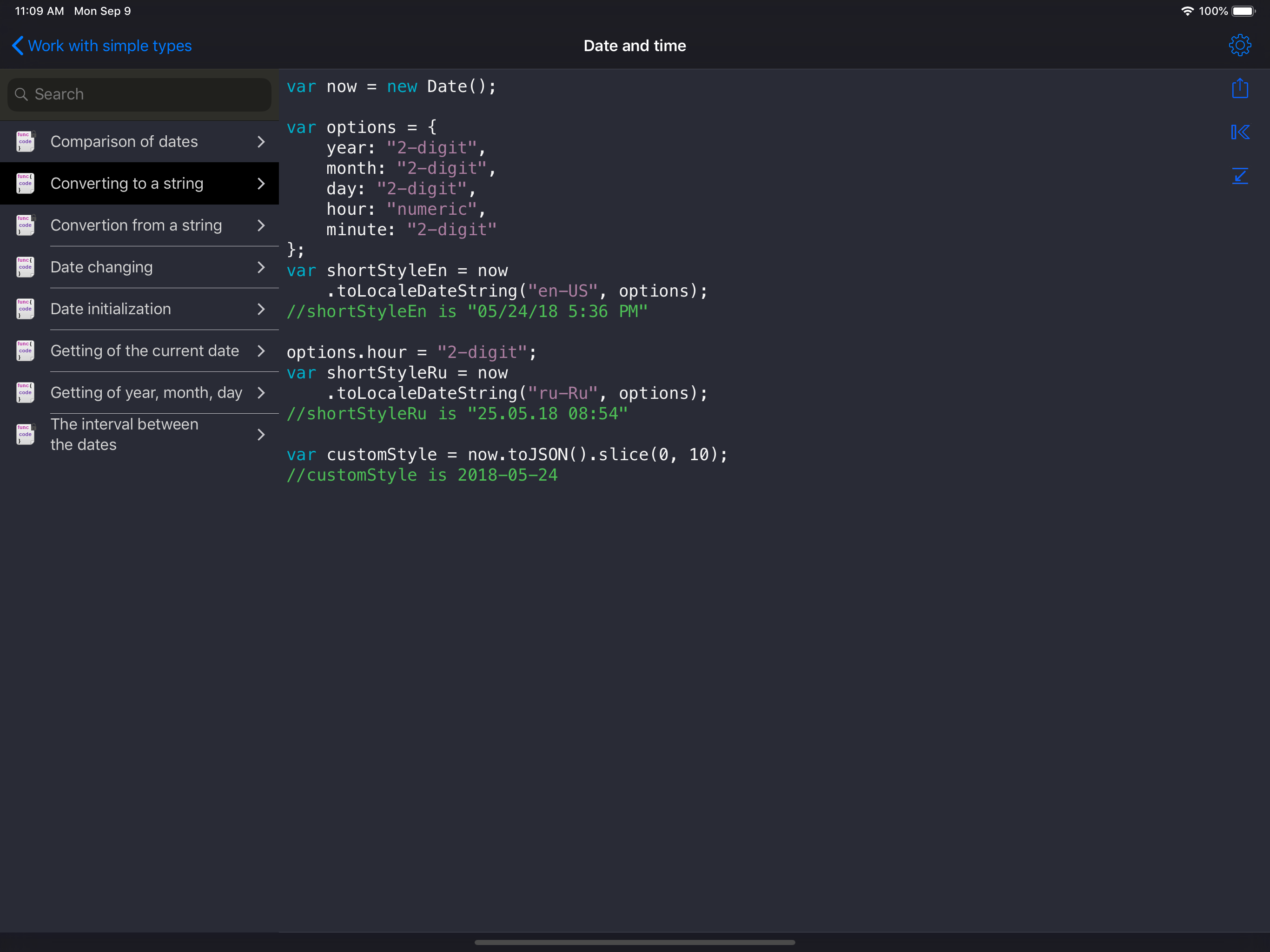Viewport: 1270px width, 952px height.
Task: Select the Comparison of dates topic
Action: tap(124, 141)
